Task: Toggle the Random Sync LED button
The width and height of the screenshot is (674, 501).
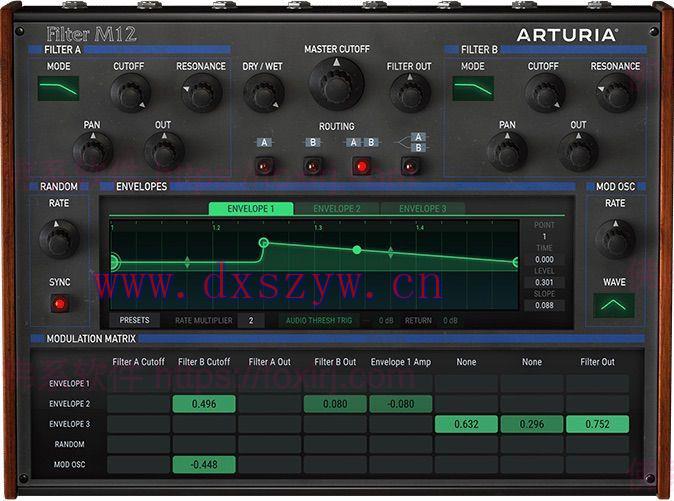Action: point(60,304)
